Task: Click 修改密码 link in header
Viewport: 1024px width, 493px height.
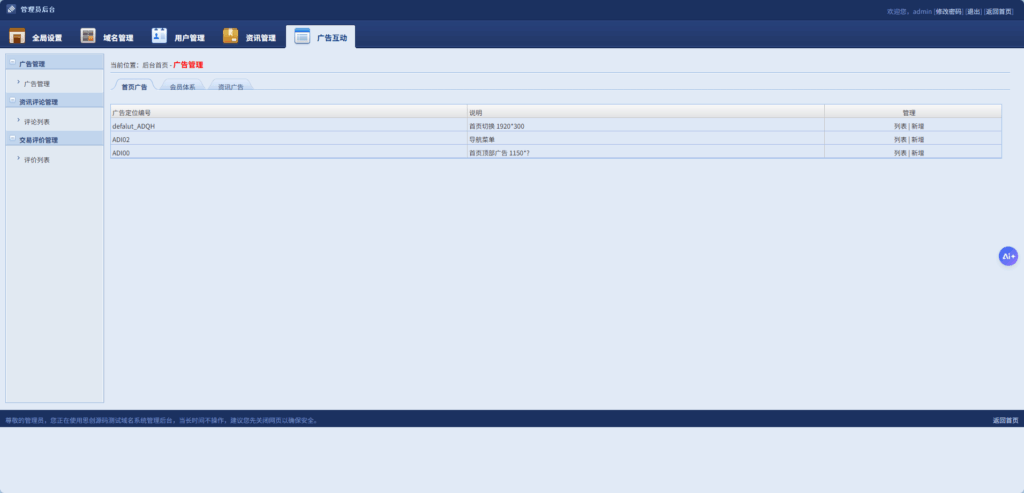Action: click(948, 11)
